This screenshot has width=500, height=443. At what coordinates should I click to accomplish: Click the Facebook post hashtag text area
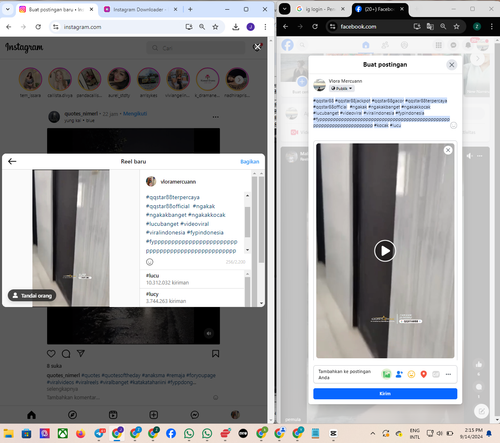[381, 113]
